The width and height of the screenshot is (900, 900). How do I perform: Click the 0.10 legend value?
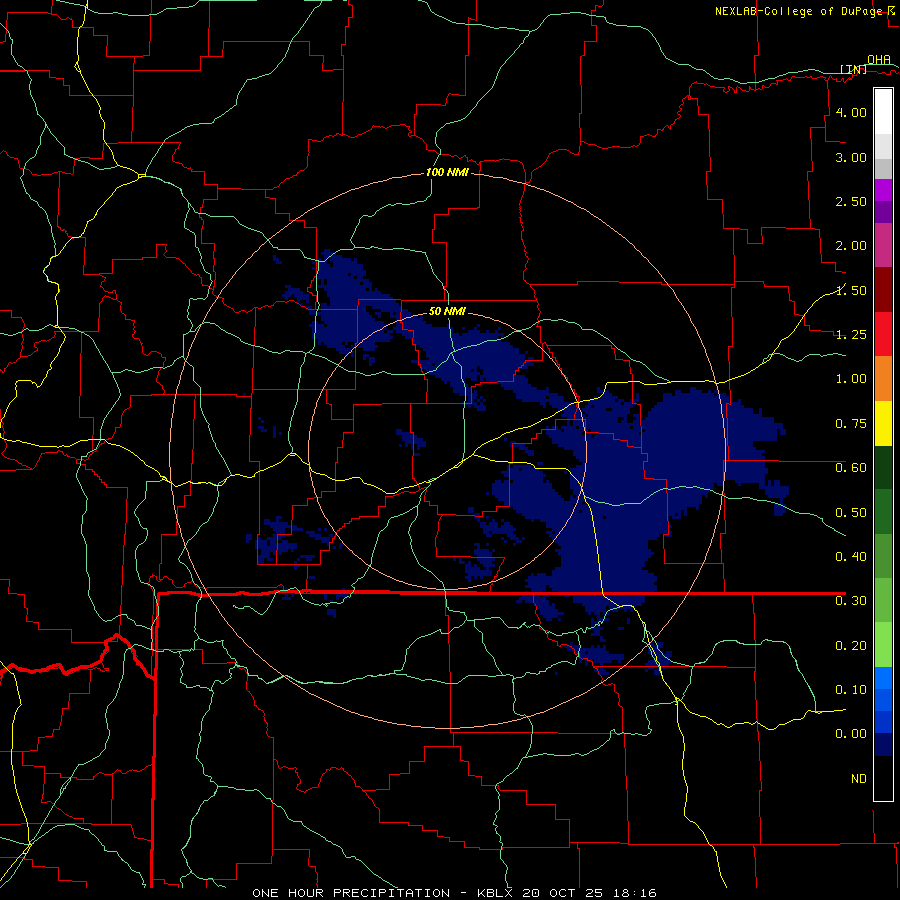[x=851, y=690]
